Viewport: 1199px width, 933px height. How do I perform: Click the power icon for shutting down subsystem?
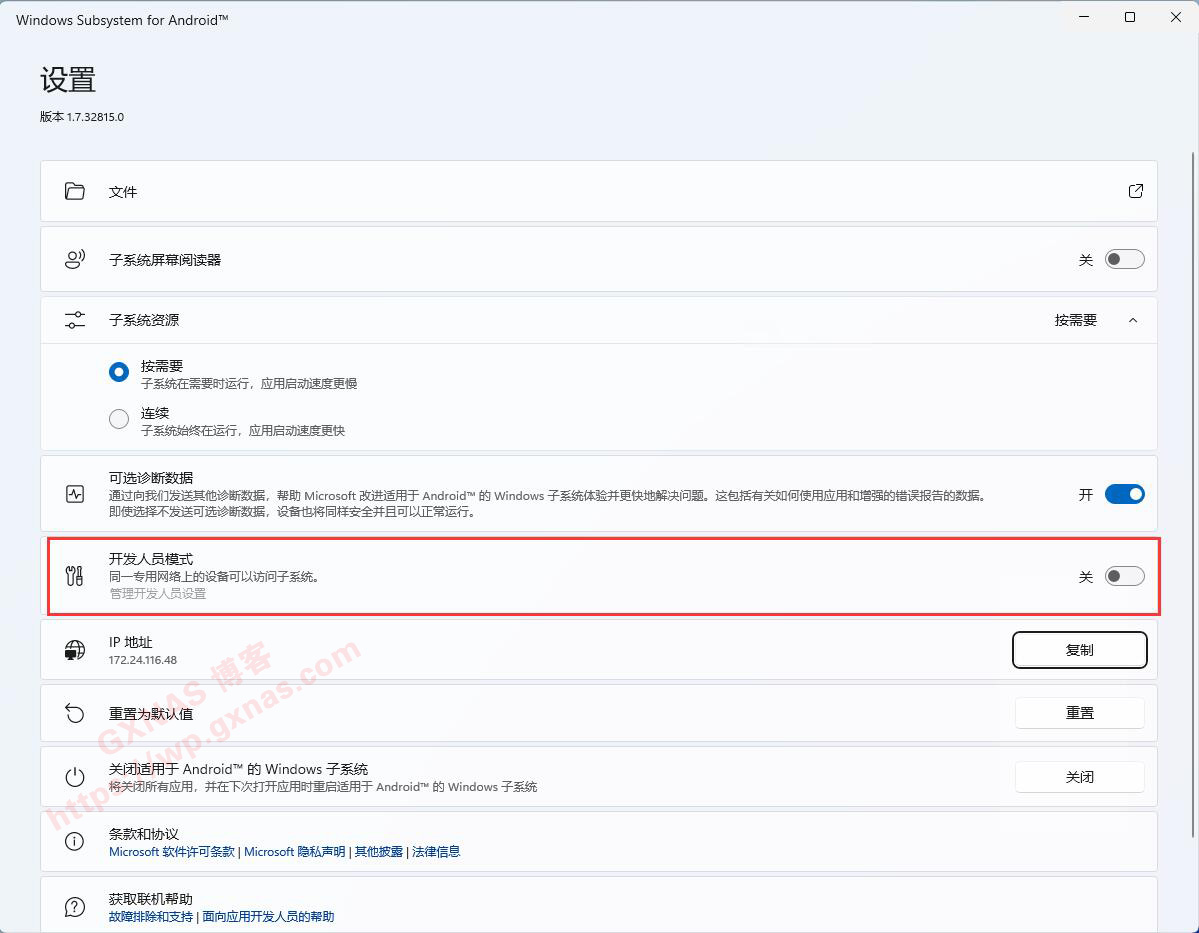(x=75, y=777)
